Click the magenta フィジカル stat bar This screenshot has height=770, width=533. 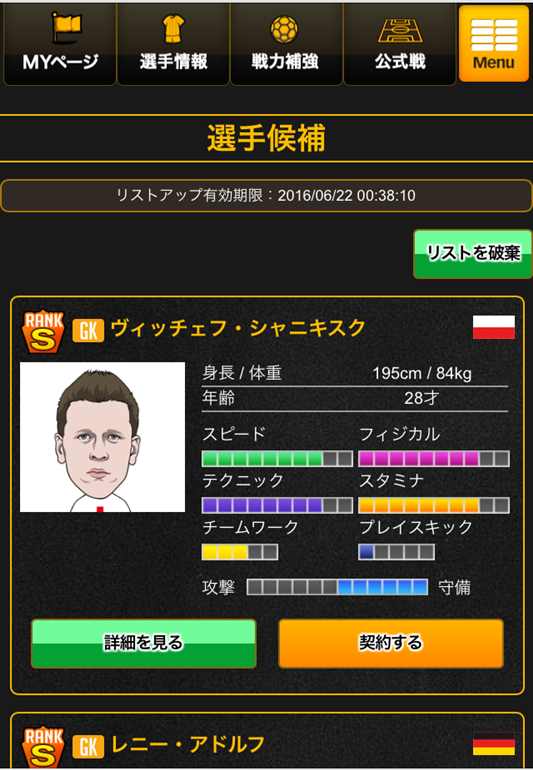coord(434,459)
